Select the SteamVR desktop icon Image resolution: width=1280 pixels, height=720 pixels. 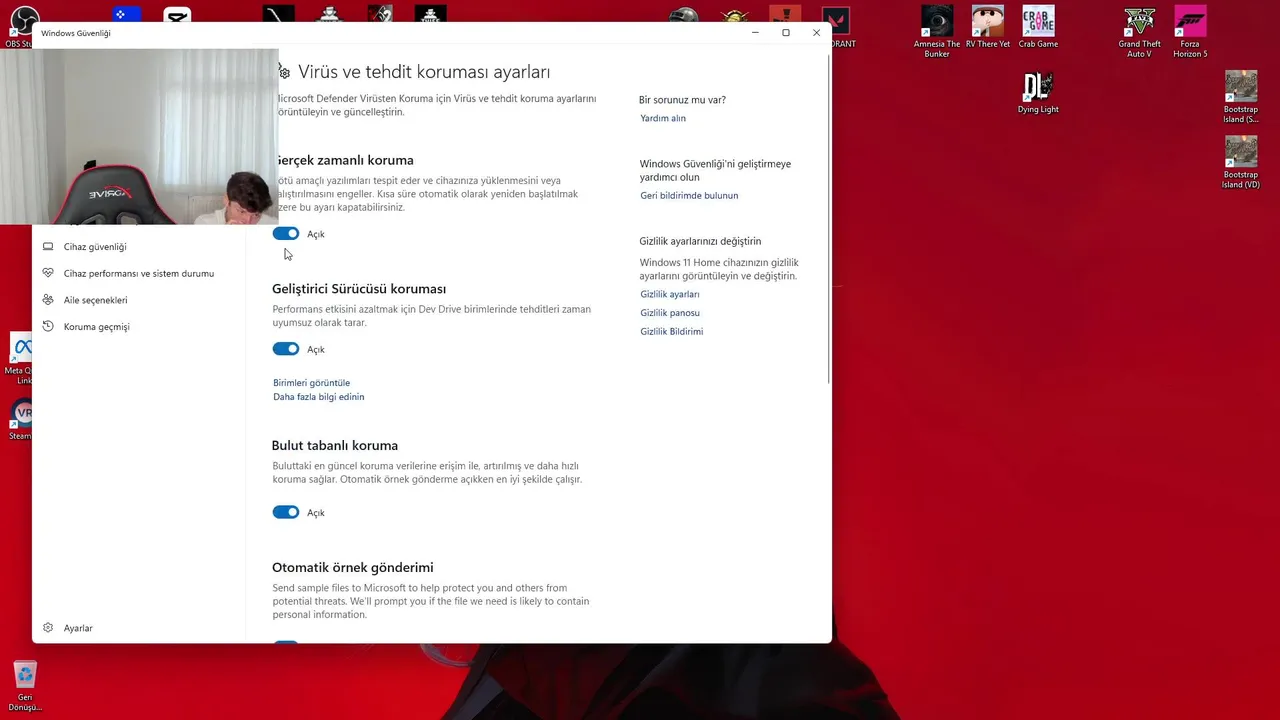coord(20,420)
